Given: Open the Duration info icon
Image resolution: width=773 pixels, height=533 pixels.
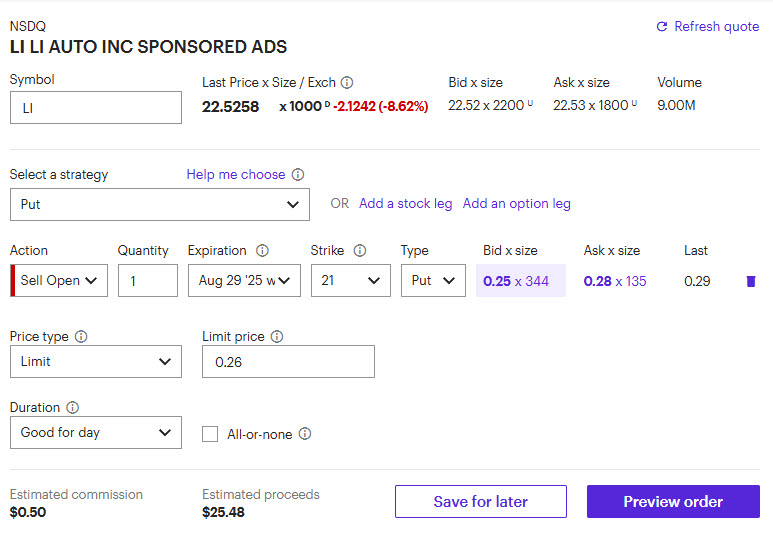Looking at the screenshot, I should tap(73, 408).
